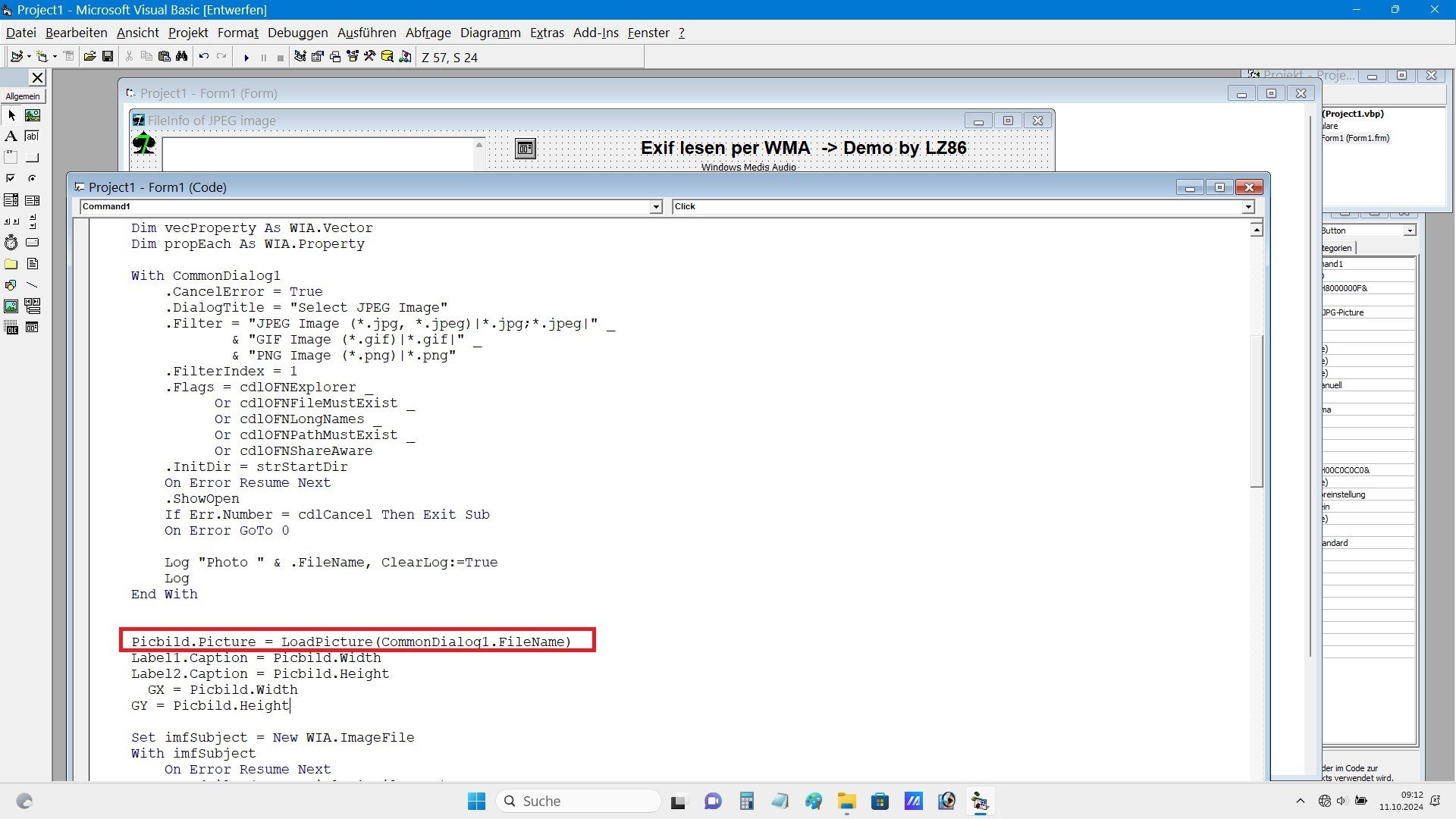The height and width of the screenshot is (819, 1456).
Task: Select the OptionButton control tool
Action: 33,179
